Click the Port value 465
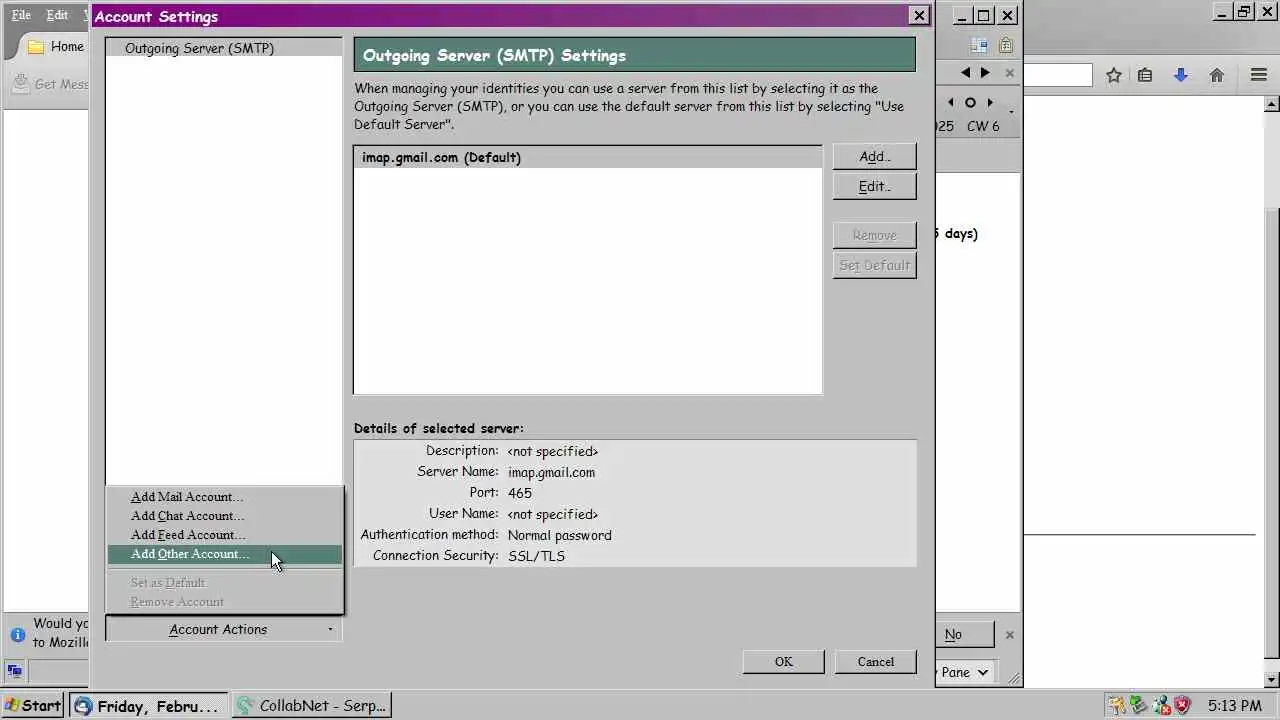The image size is (1280, 720). pos(520,493)
